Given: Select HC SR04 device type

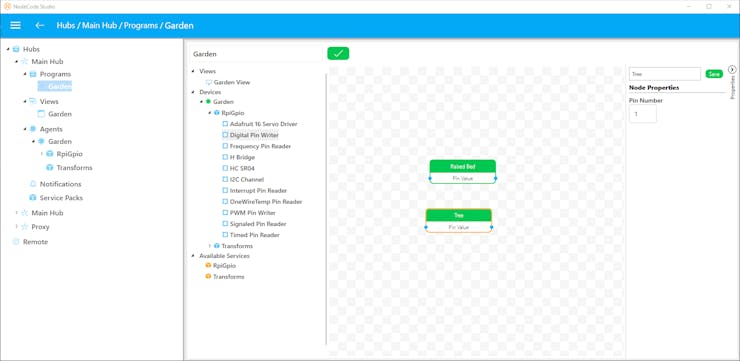Looking at the screenshot, I should (242, 168).
